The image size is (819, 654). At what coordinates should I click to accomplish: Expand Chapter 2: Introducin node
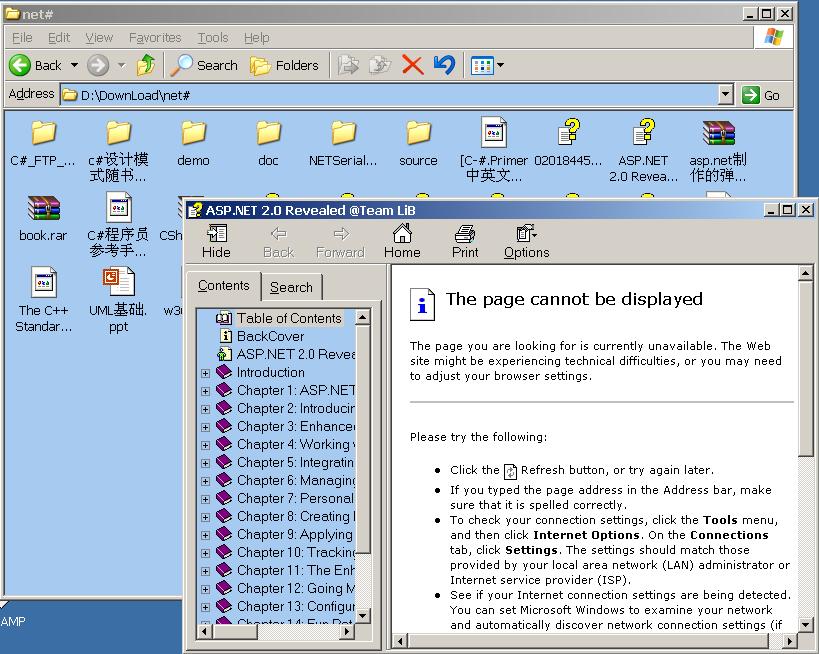205,409
